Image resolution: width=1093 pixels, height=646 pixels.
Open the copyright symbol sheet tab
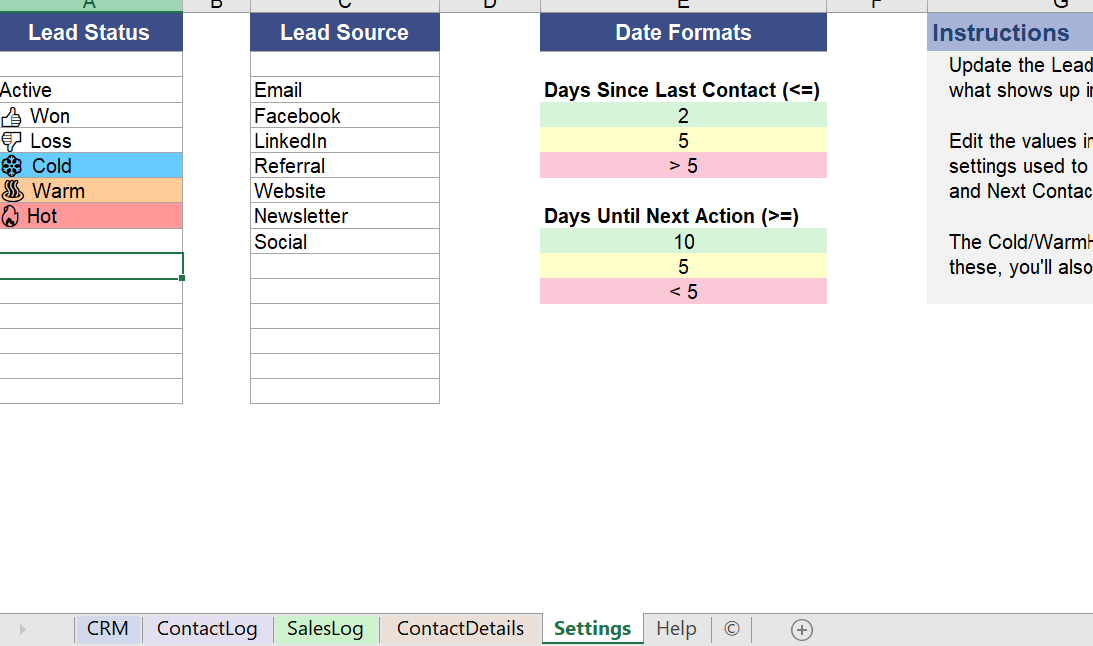(731, 629)
